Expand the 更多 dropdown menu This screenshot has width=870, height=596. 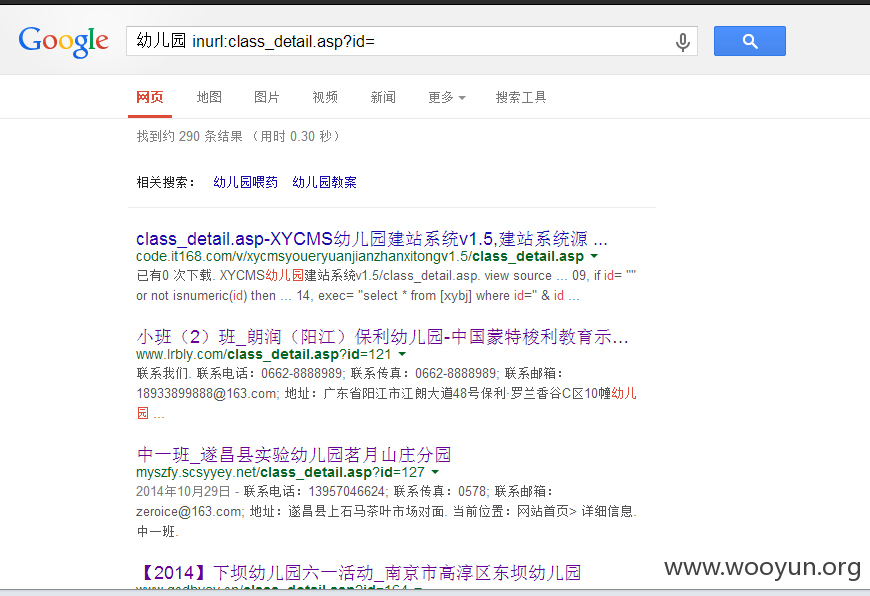click(x=447, y=98)
